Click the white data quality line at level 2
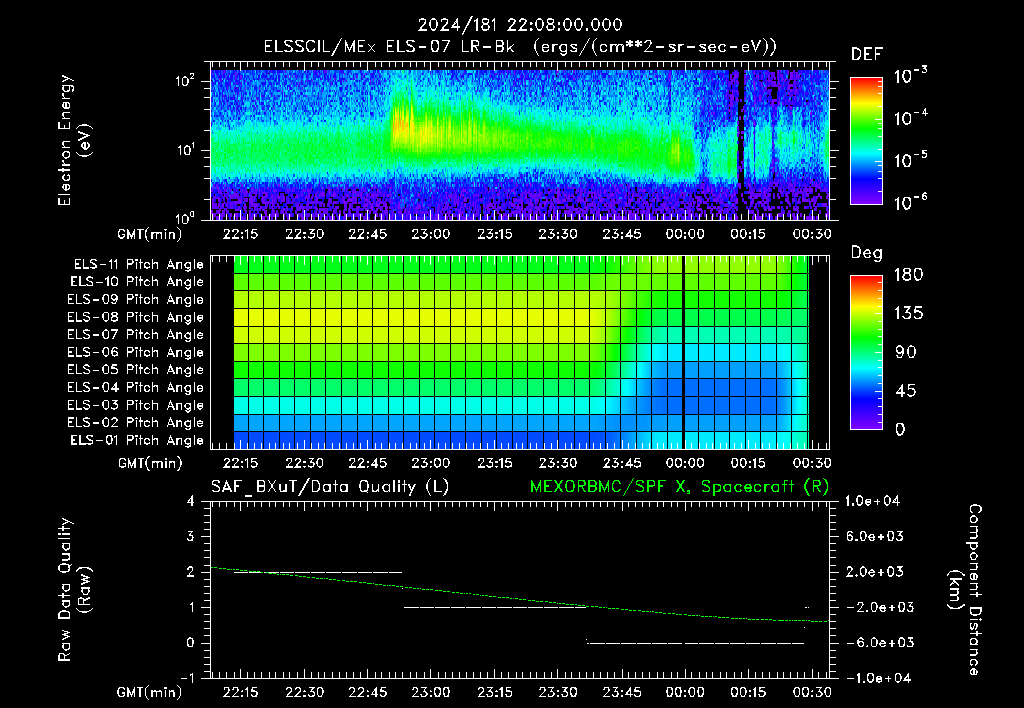Viewport: 1024px width, 708px height. tap(318, 572)
